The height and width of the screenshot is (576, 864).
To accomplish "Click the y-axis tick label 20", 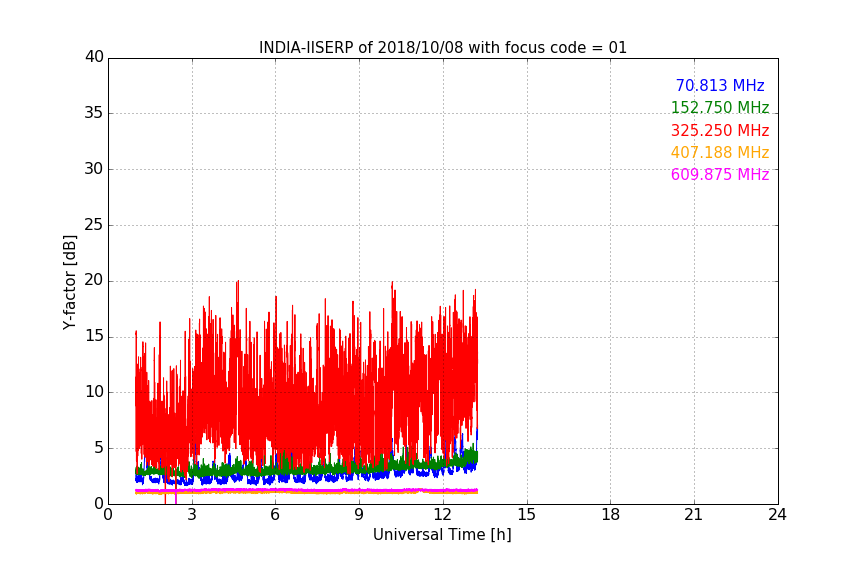I will tap(94, 280).
